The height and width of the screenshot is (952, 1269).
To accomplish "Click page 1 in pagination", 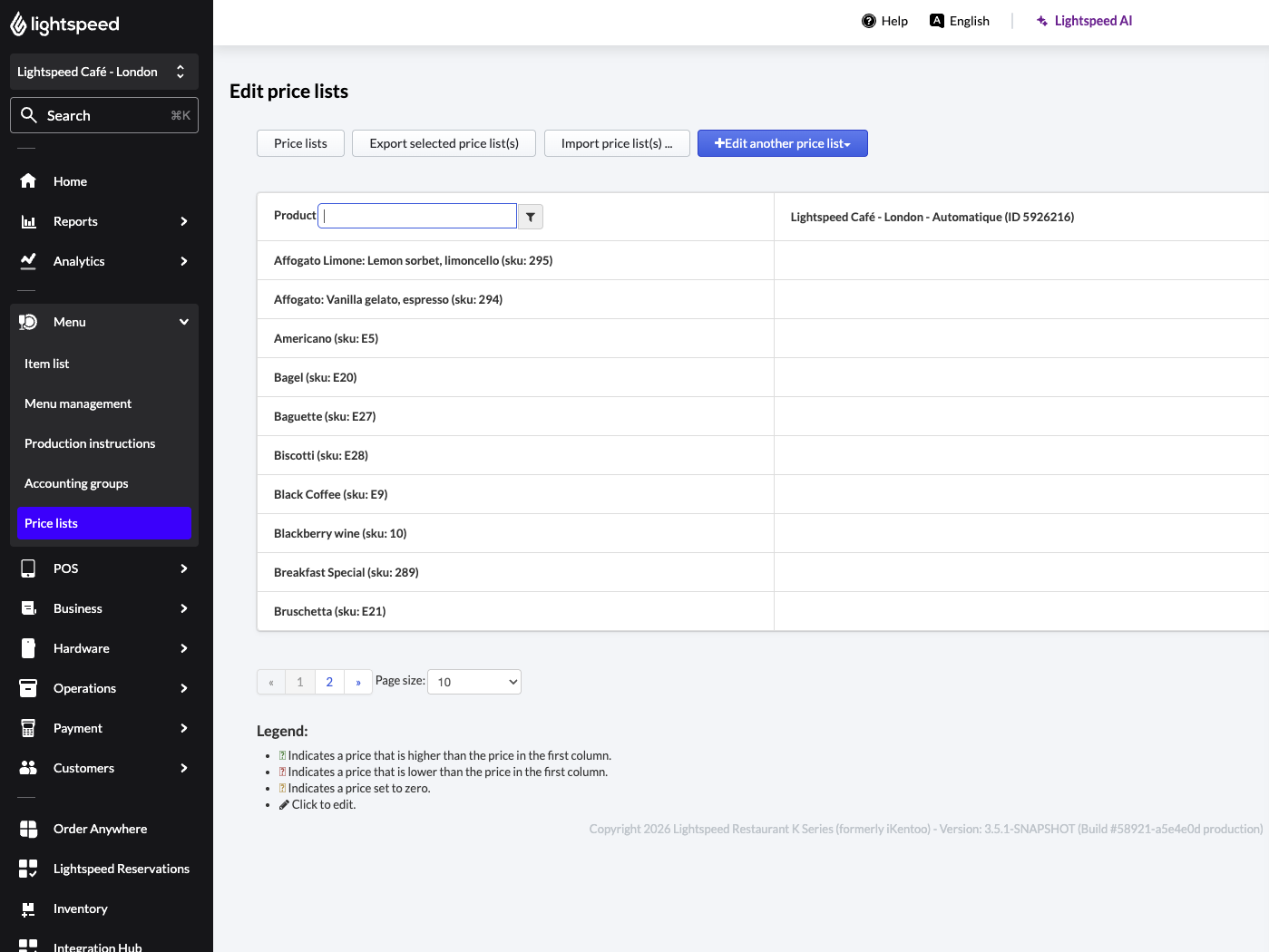I will pos(300,682).
